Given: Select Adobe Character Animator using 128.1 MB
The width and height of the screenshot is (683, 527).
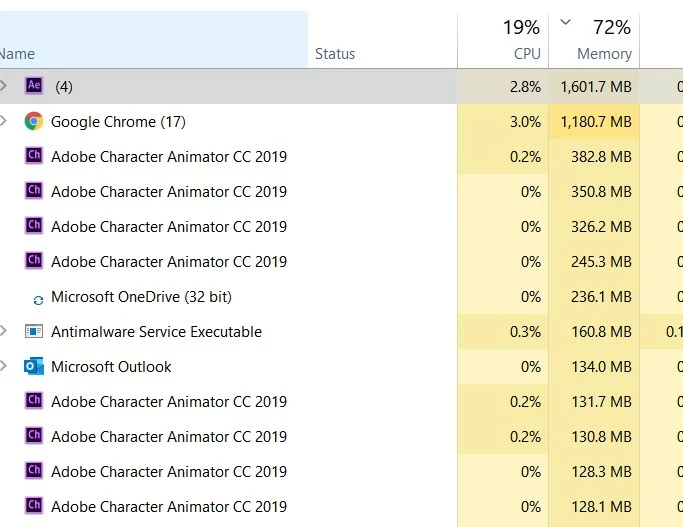Looking at the screenshot, I should (x=342, y=507).
